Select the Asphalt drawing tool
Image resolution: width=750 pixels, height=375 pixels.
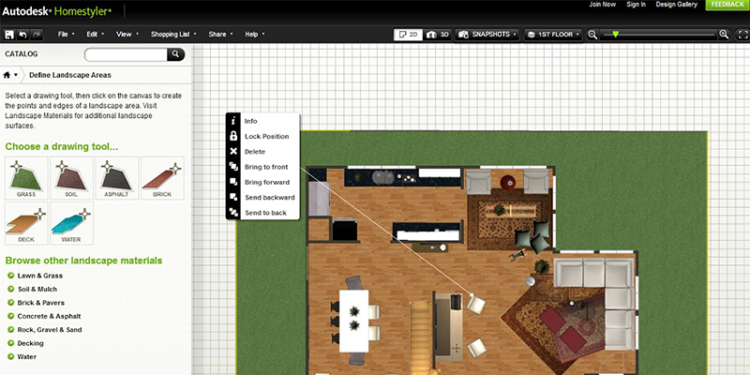(117, 178)
